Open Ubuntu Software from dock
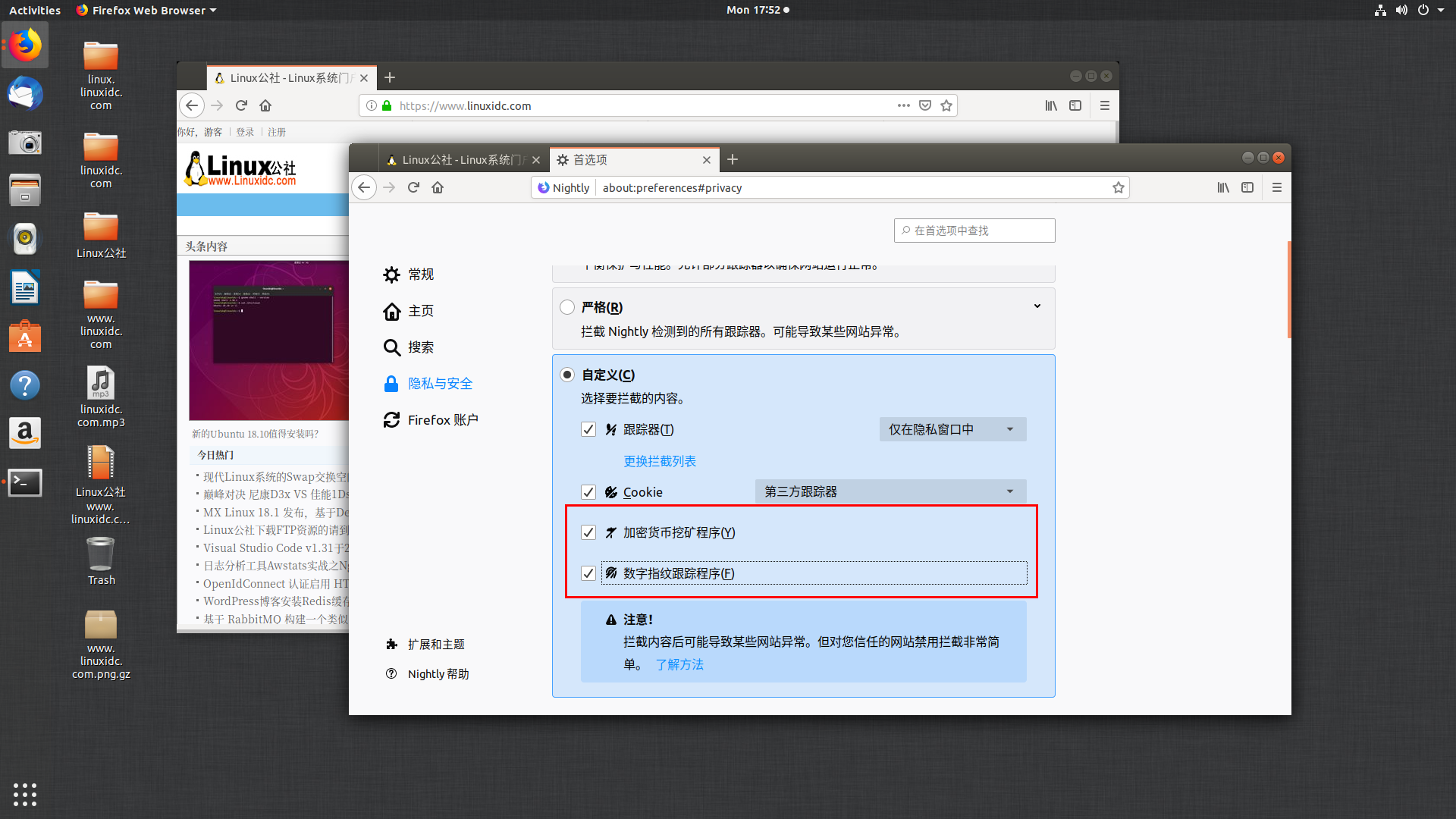Viewport: 1456px width, 819px height. (x=25, y=337)
